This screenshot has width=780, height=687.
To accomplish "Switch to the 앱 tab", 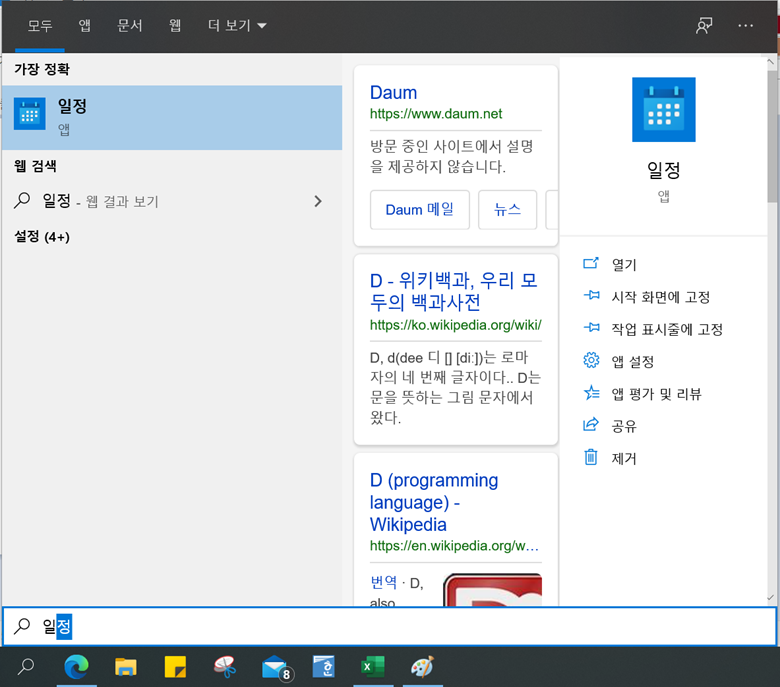I will tap(85, 26).
